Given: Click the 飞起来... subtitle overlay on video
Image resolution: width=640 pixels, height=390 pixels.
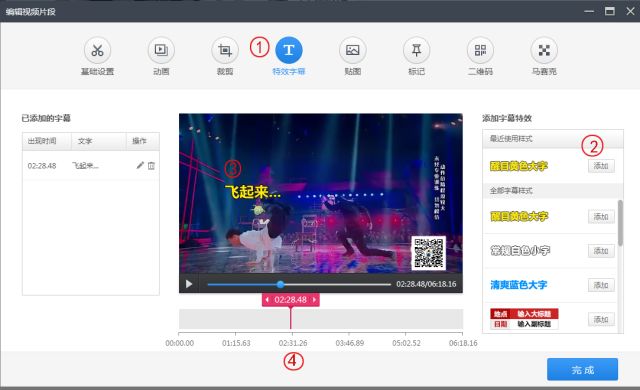Looking at the screenshot, I should coord(253,192).
